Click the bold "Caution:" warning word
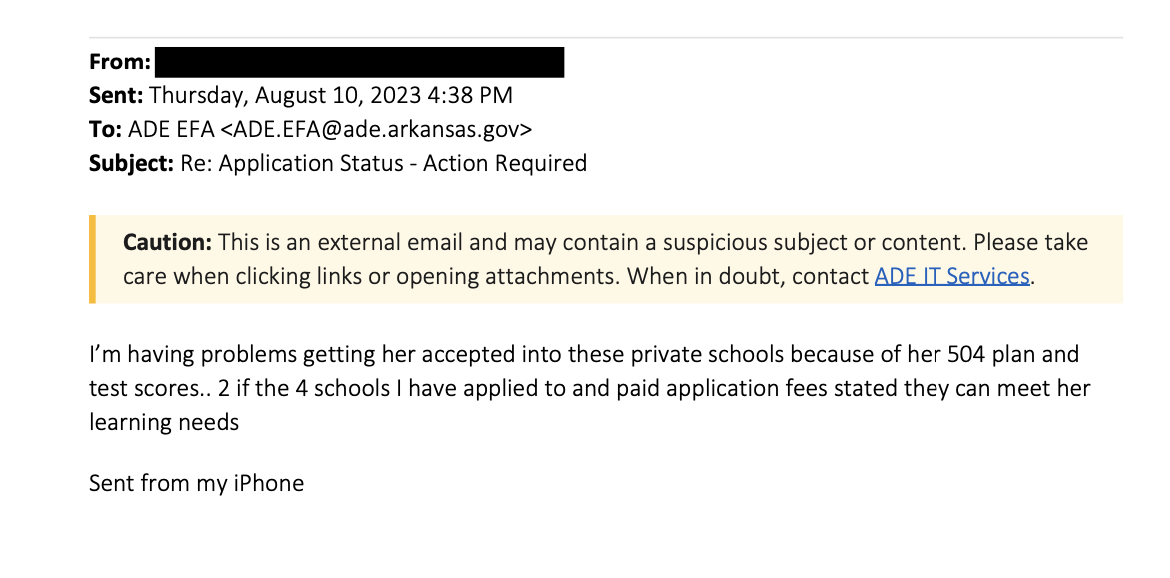Viewport: 1170px width, 578px height. click(x=167, y=243)
